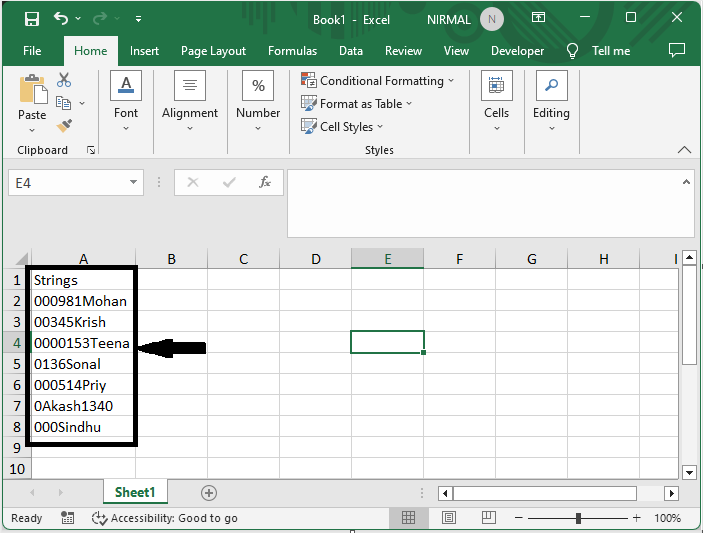Switch to Page Layout view icon

tap(448, 518)
